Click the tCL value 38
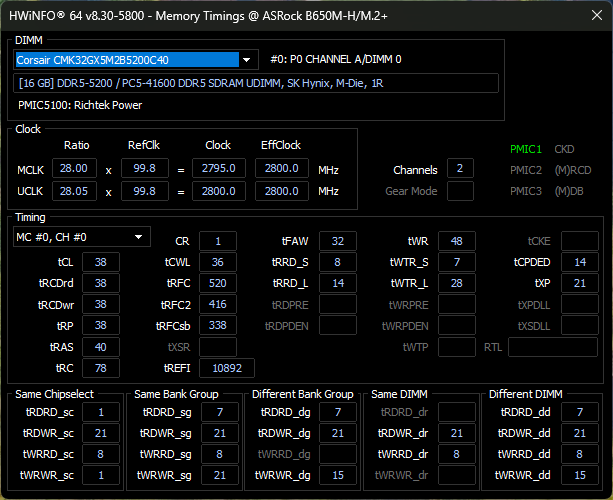Image resolution: width=613 pixels, height=500 pixels. point(100,262)
